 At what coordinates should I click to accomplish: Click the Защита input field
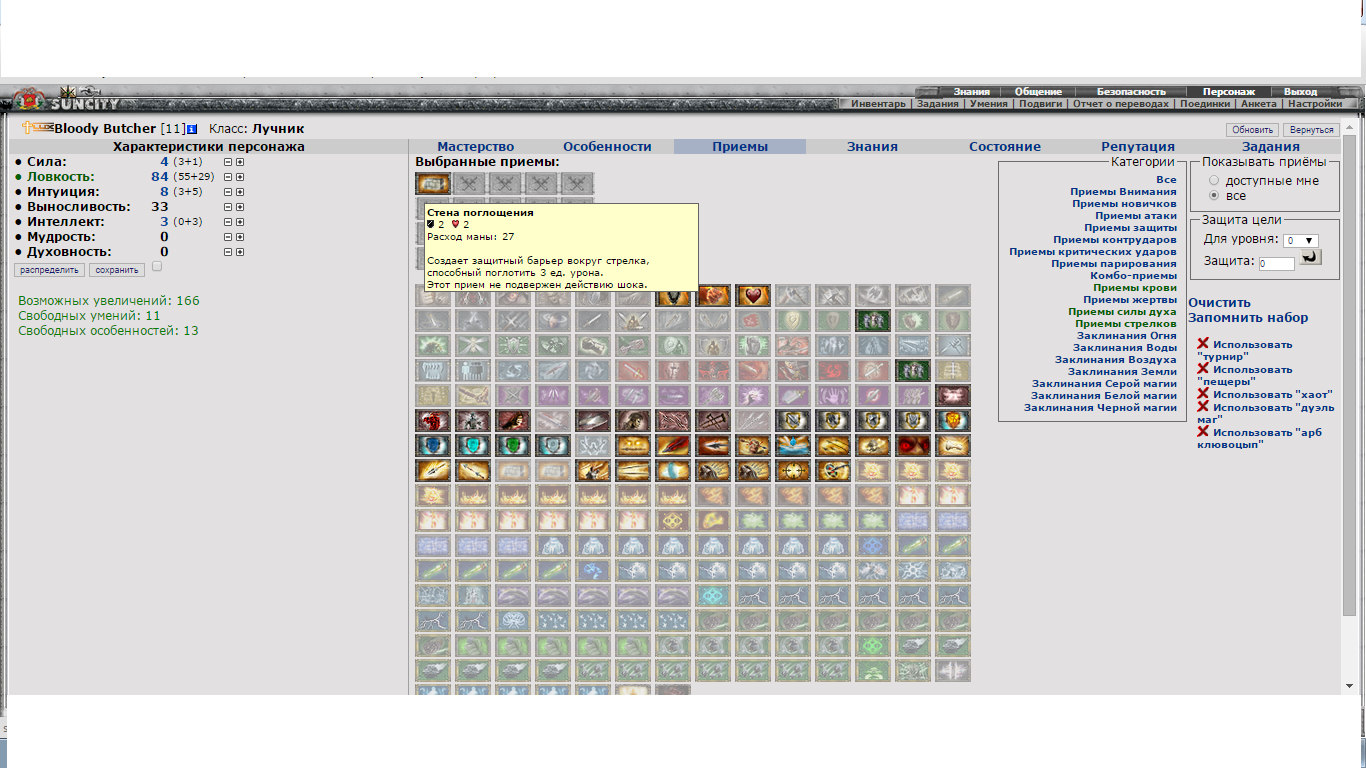[x=1277, y=263]
